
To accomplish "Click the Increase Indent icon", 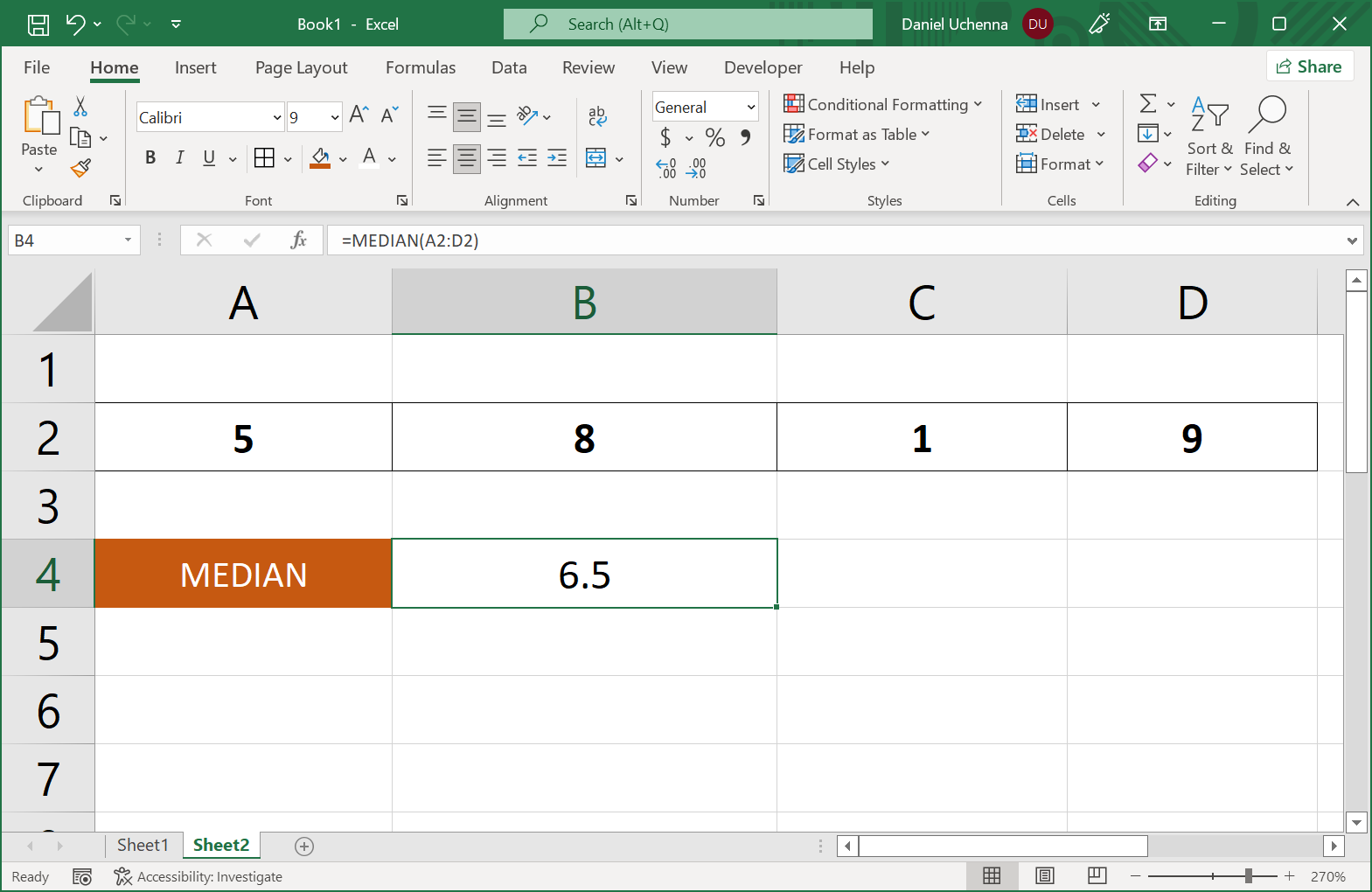I will pyautogui.click(x=557, y=157).
